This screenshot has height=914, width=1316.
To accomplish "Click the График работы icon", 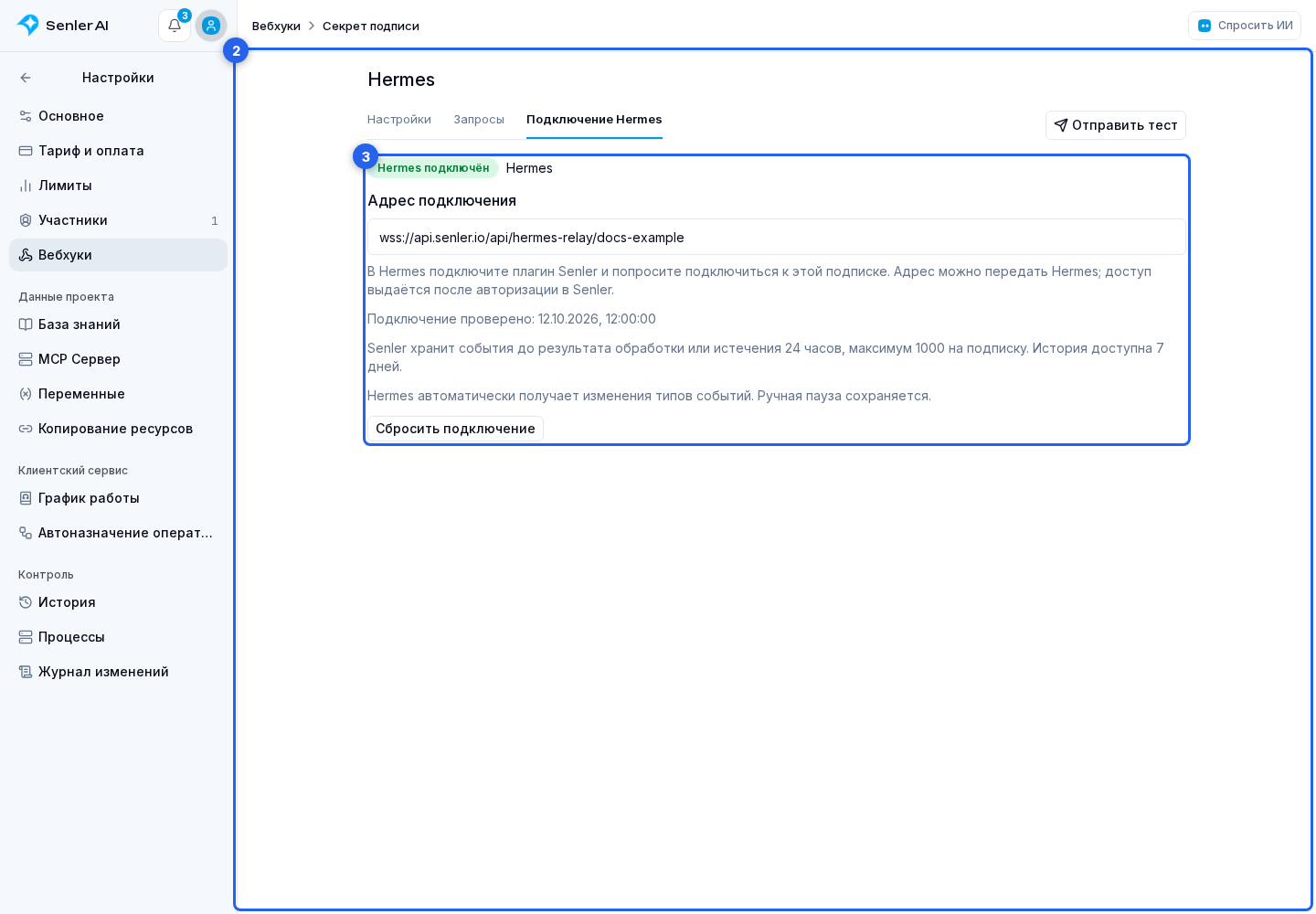I will pyautogui.click(x=26, y=498).
